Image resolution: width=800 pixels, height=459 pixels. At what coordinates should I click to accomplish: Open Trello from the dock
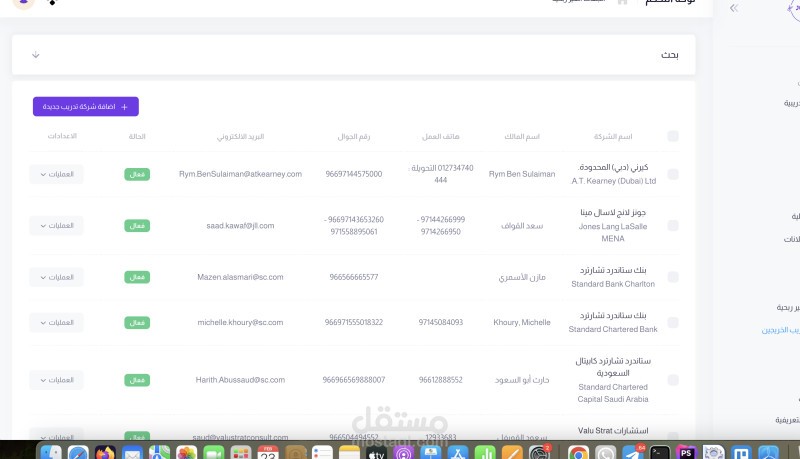(741, 453)
